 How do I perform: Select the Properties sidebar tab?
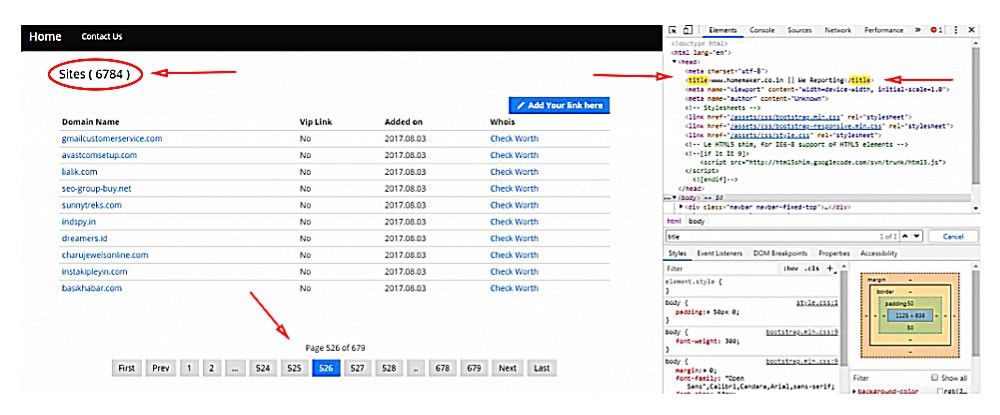point(834,253)
